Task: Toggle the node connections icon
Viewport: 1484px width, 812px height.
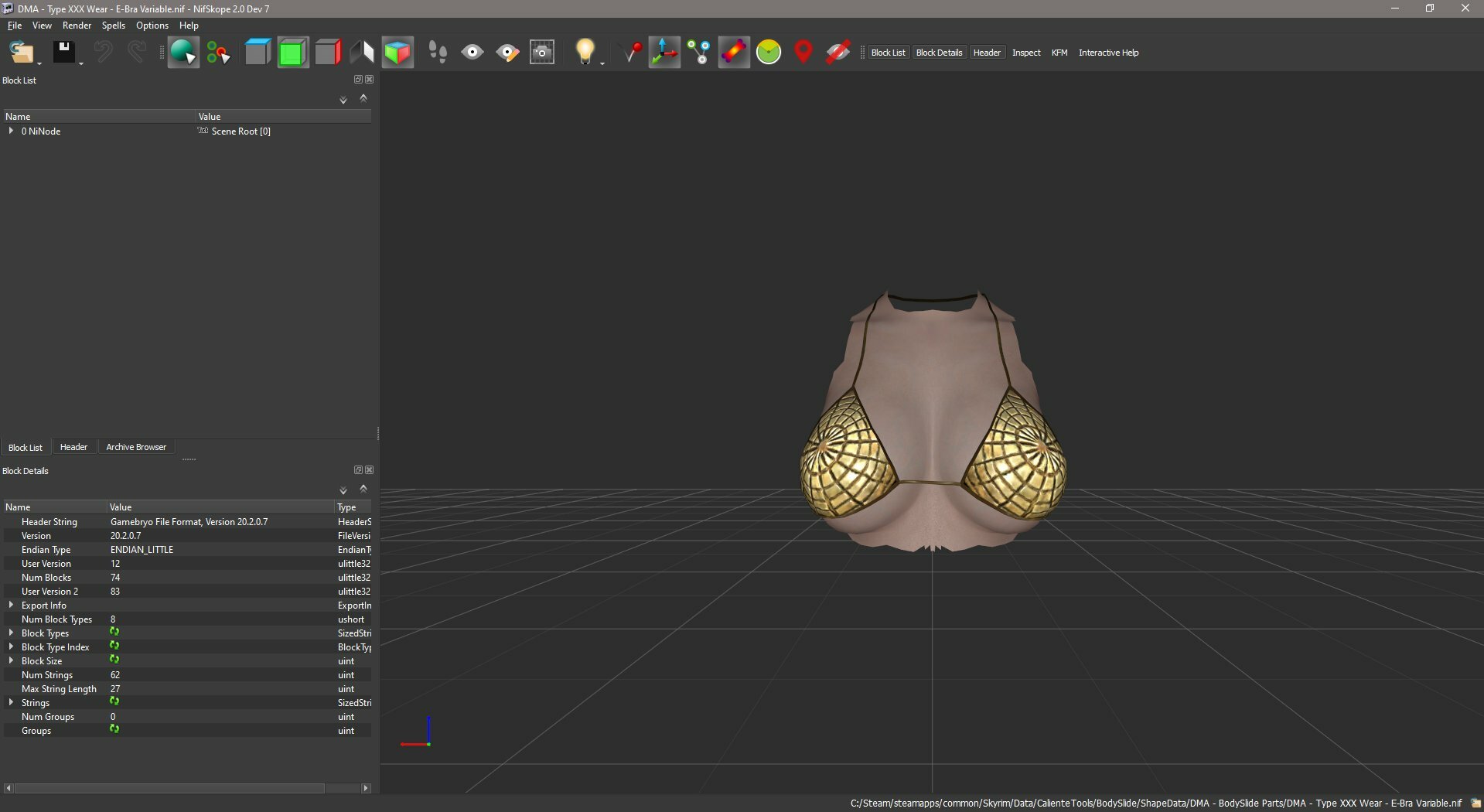Action: click(x=699, y=53)
